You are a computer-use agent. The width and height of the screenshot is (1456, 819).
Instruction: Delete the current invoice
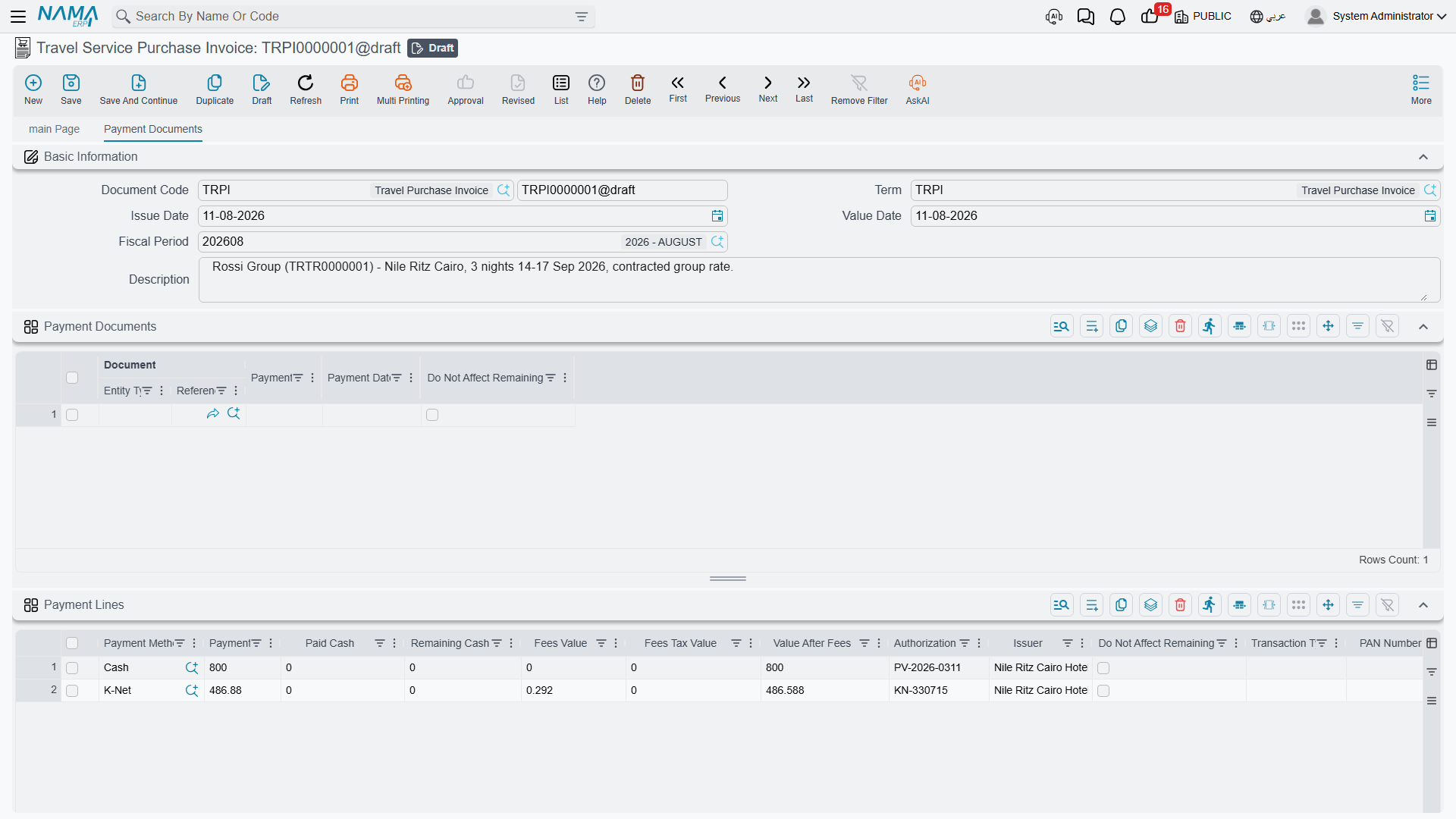tap(638, 89)
